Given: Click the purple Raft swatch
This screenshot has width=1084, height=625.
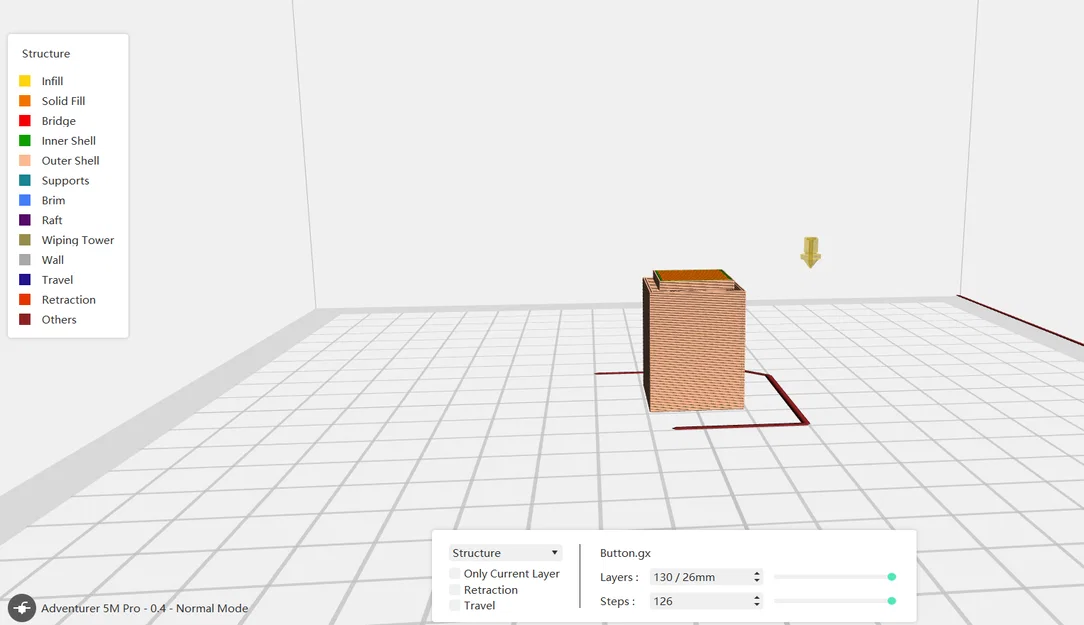Looking at the screenshot, I should tap(25, 220).
